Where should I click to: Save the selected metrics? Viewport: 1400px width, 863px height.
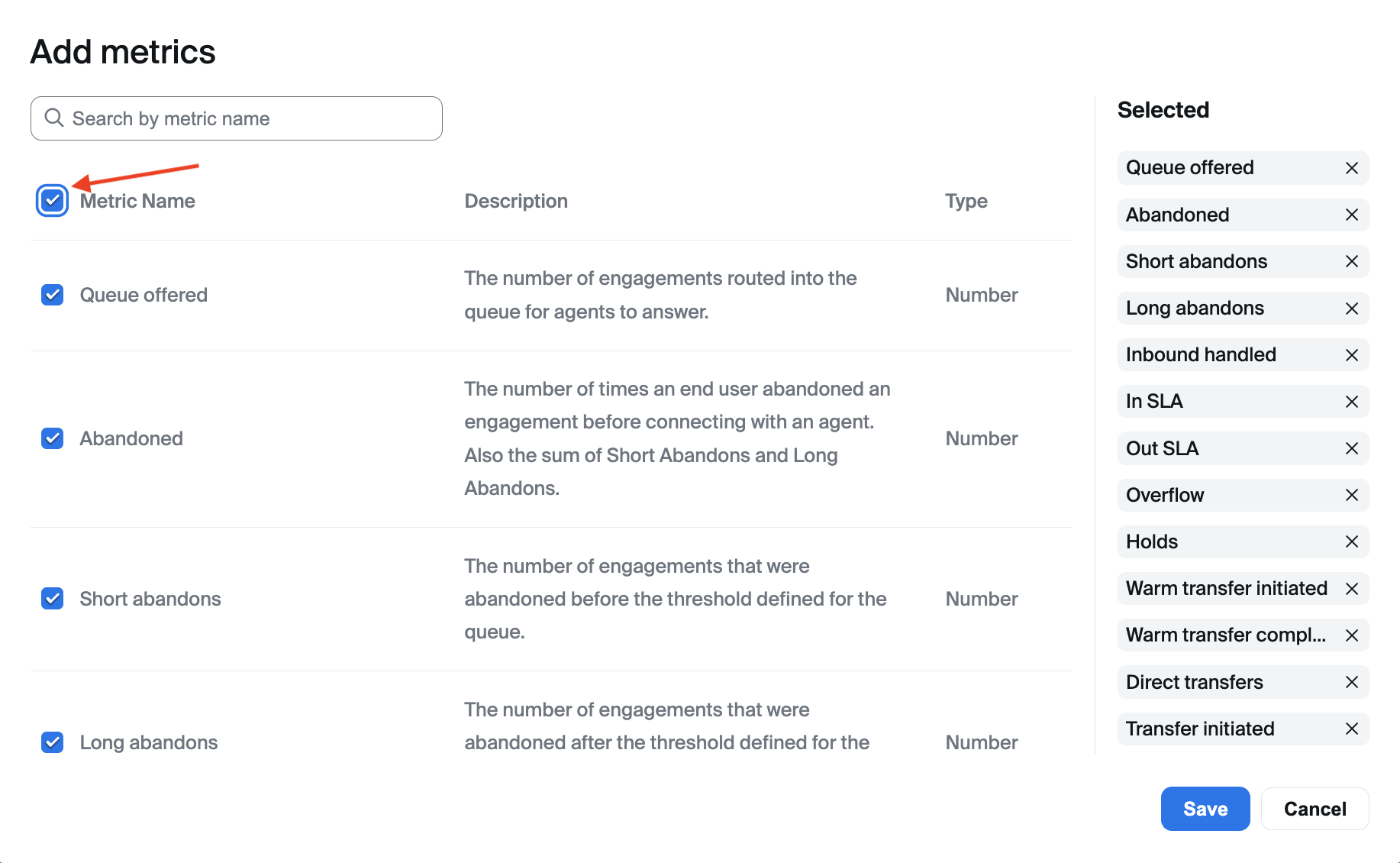(x=1205, y=809)
